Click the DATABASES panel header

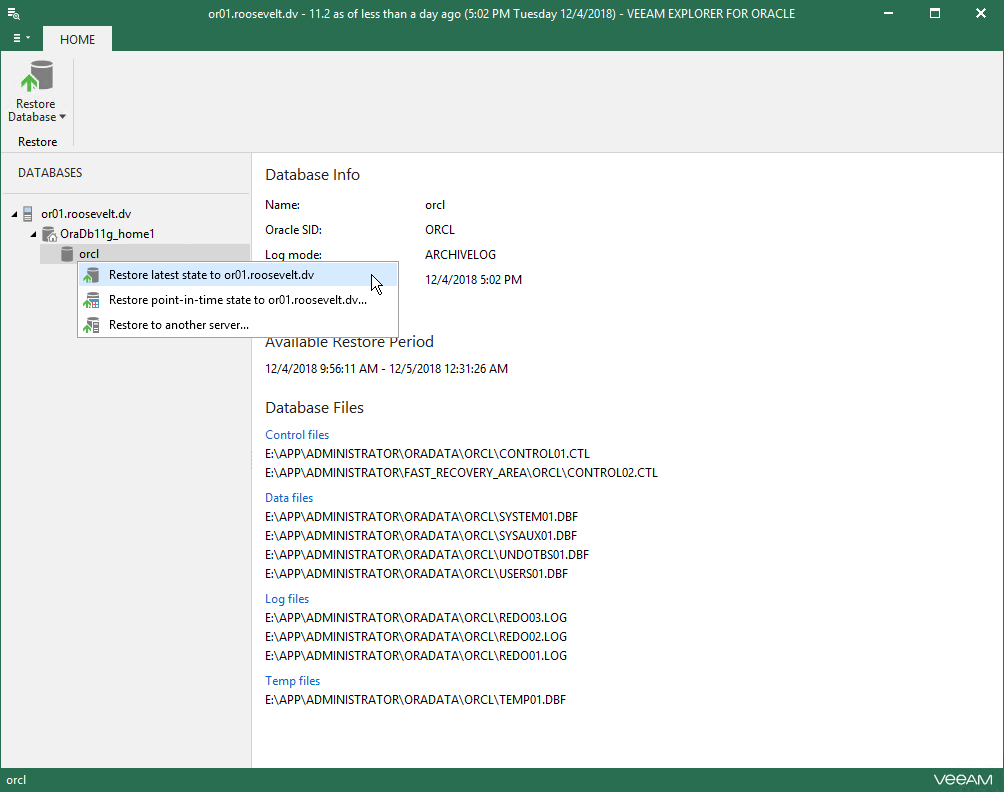[50, 173]
